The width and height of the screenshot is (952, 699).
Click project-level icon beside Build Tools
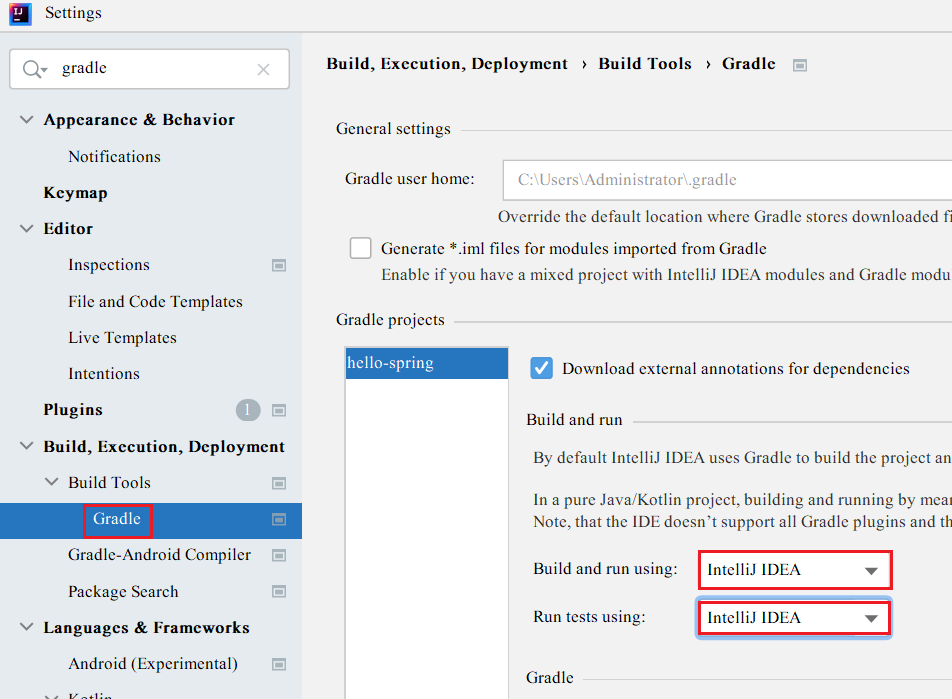[279, 483]
